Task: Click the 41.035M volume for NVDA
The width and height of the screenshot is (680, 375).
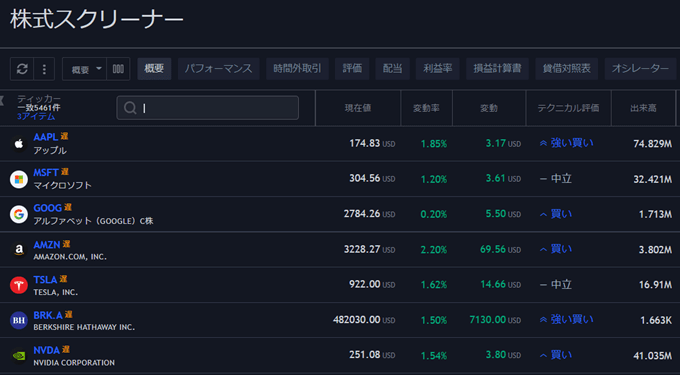Action: [x=652, y=355]
